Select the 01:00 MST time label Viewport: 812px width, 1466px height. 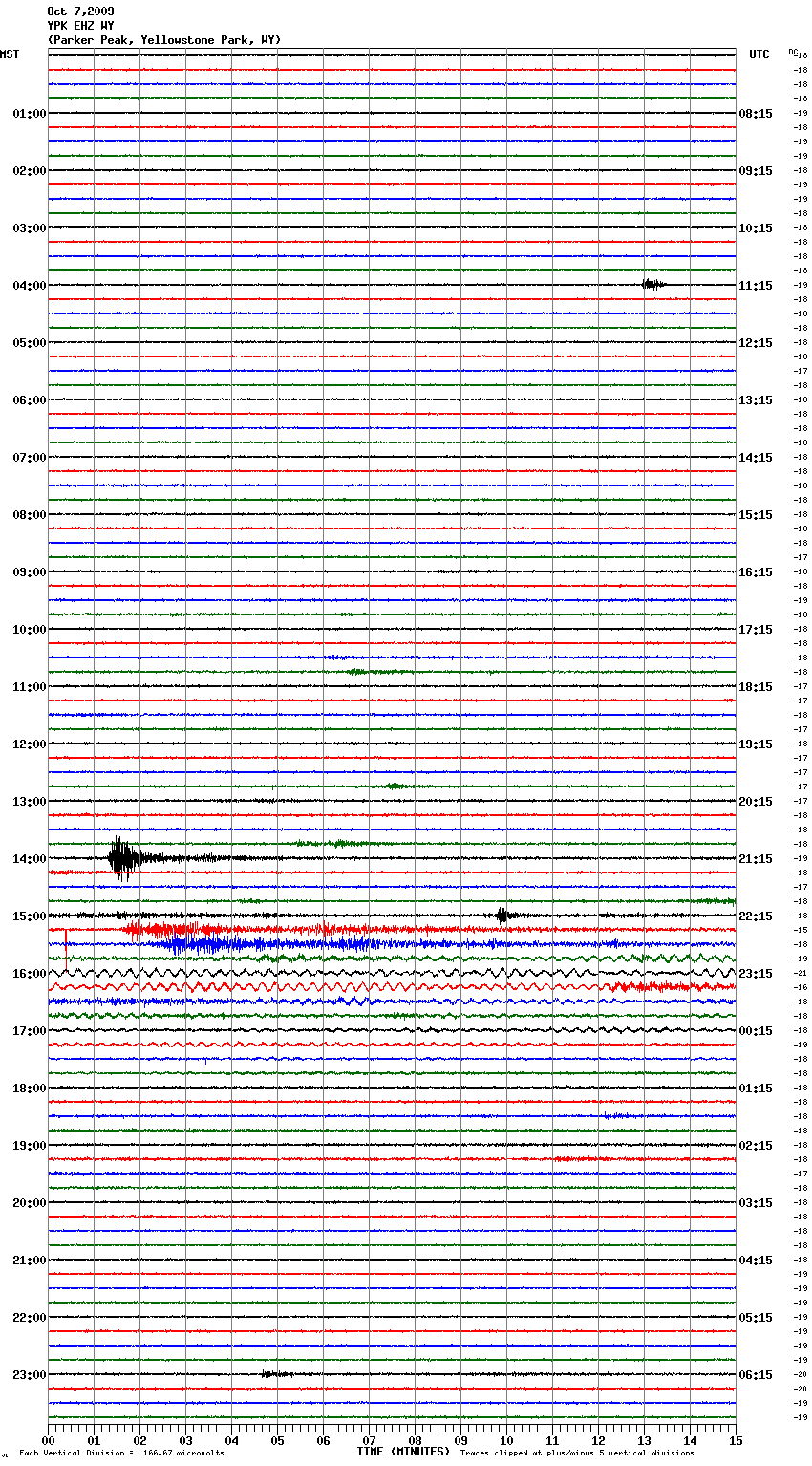point(29,114)
